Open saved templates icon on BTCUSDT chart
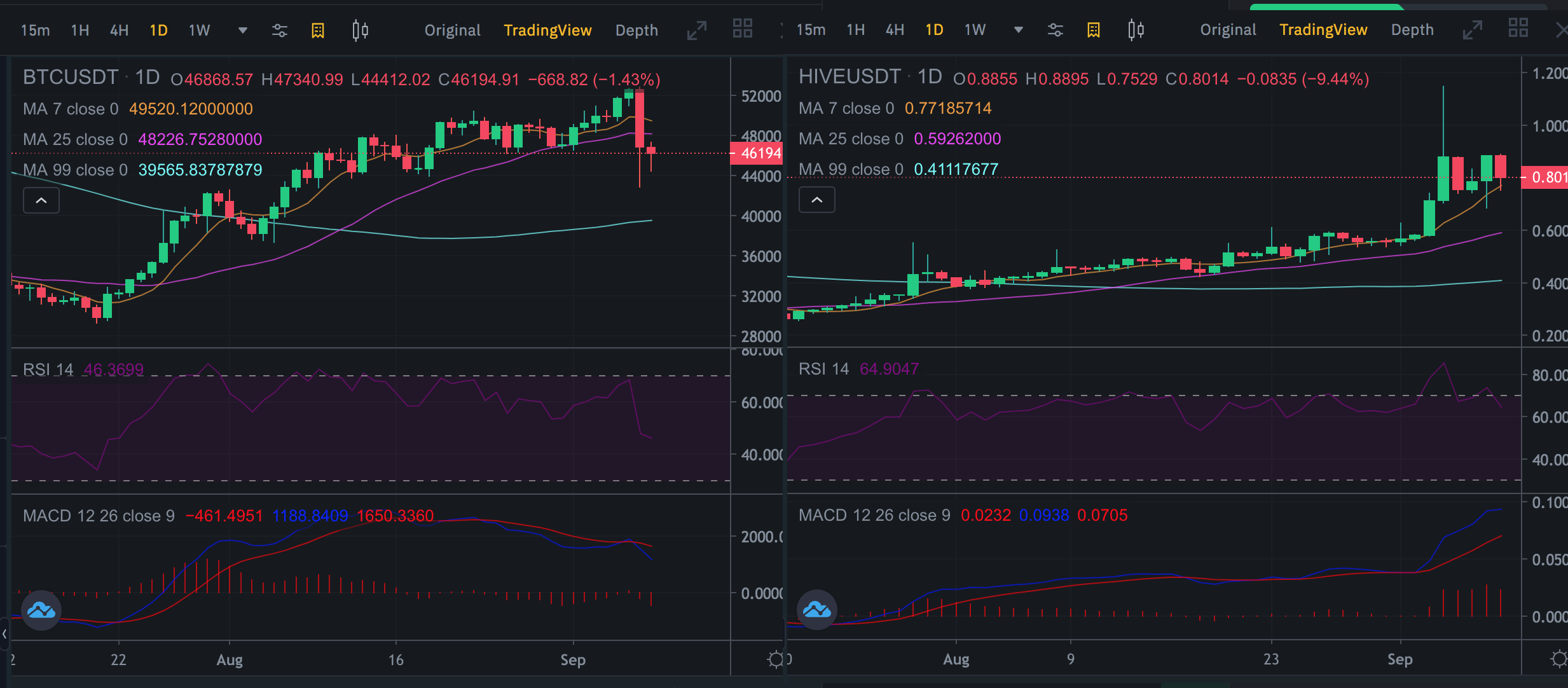The width and height of the screenshot is (1568, 688). point(318,31)
